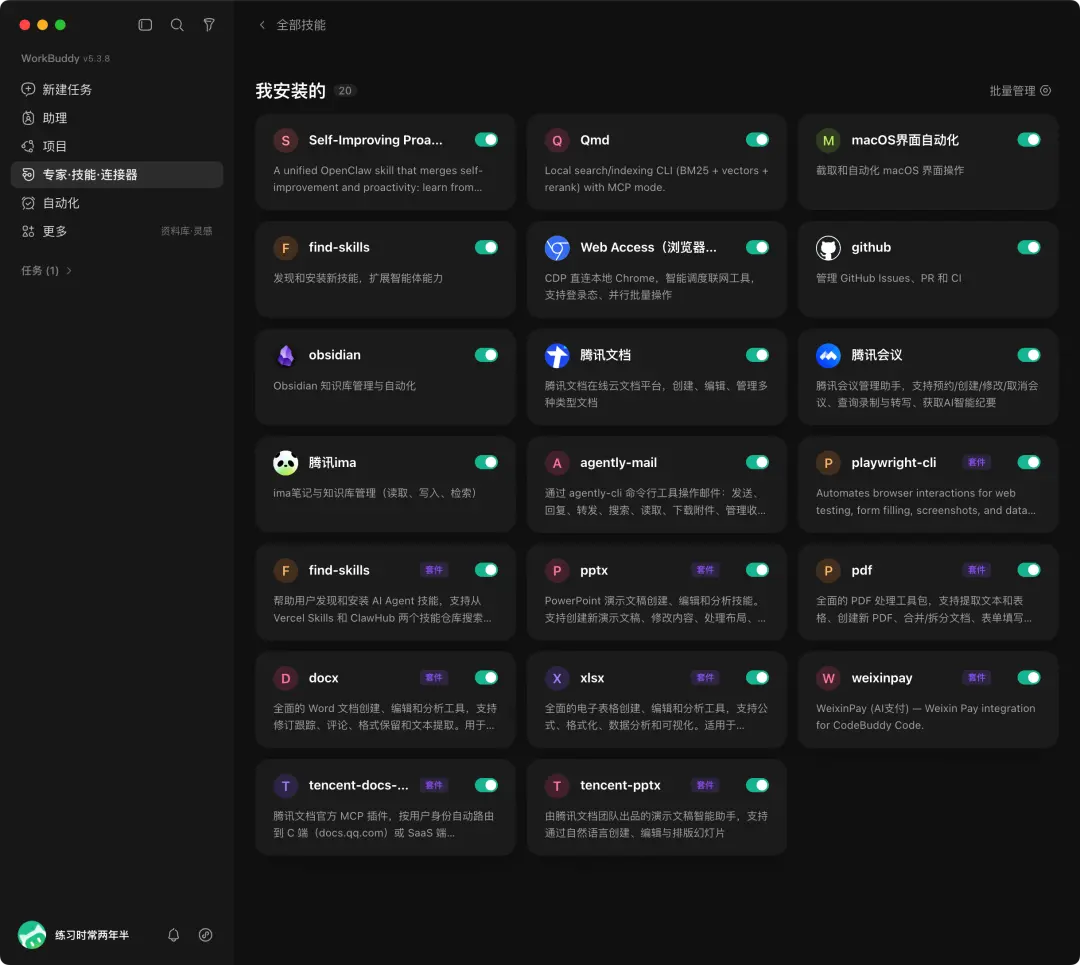Click the pin icon in sidebar header
1080x965 pixels.
pyautogui.click(x=209, y=25)
